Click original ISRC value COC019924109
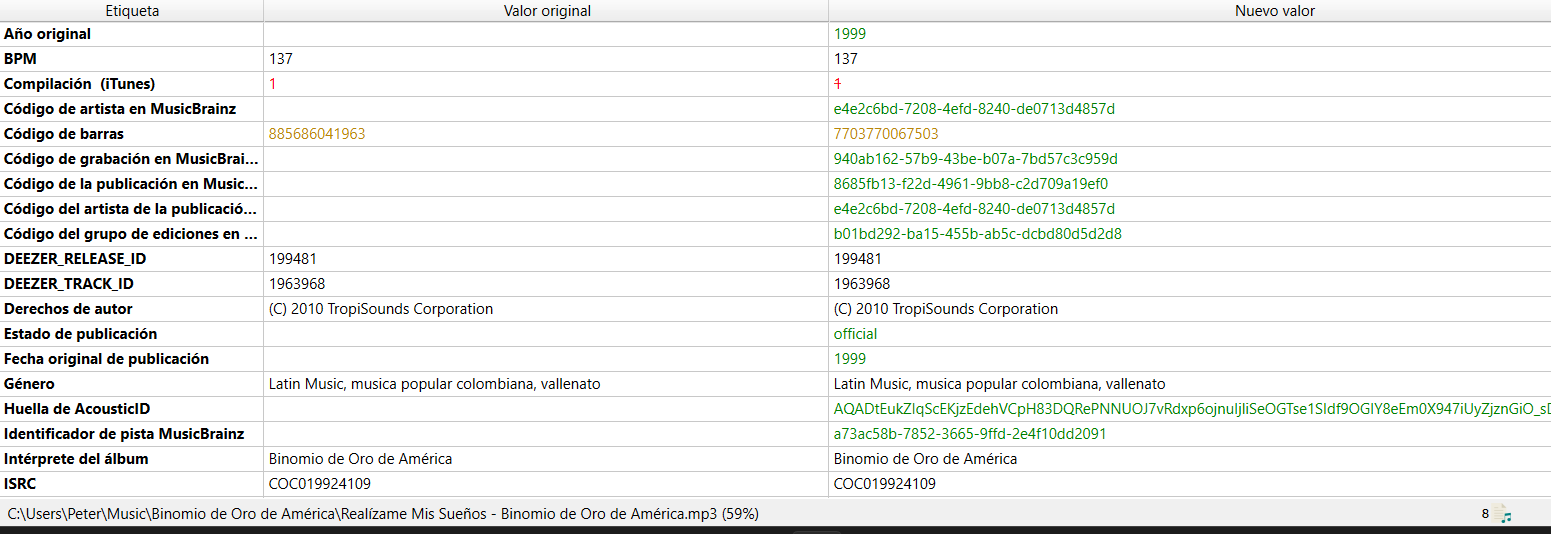Screen dimensions: 1551x534 click(320, 484)
